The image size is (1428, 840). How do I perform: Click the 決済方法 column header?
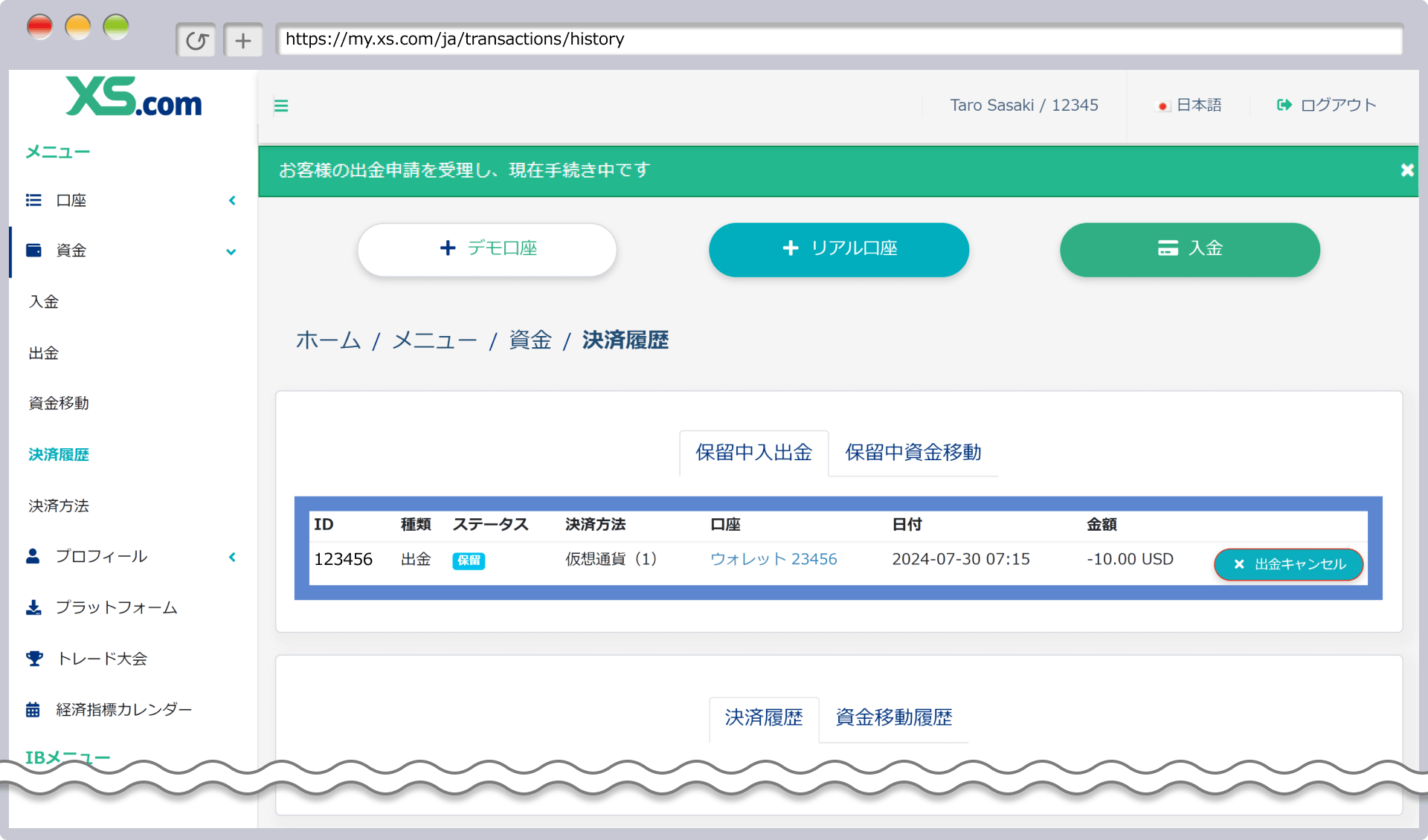coord(595,525)
